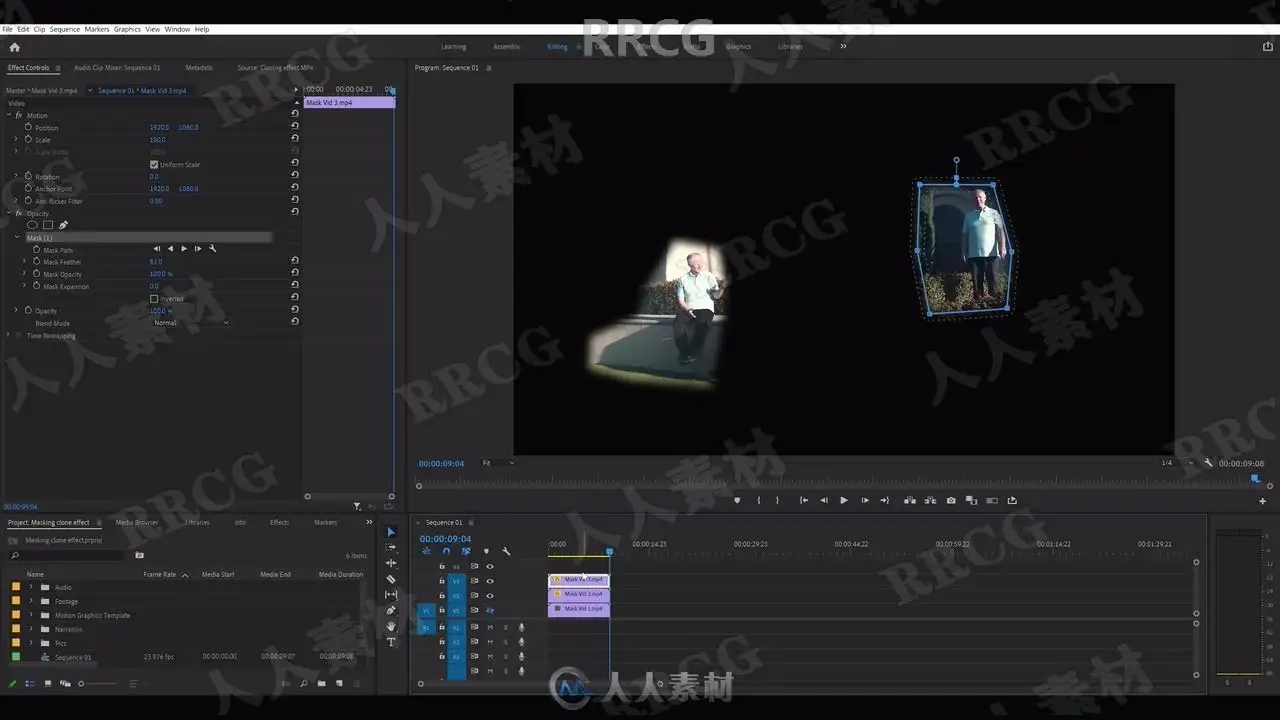
Task: Expand the Motion Graphics Template bin
Action: [x=31, y=615]
